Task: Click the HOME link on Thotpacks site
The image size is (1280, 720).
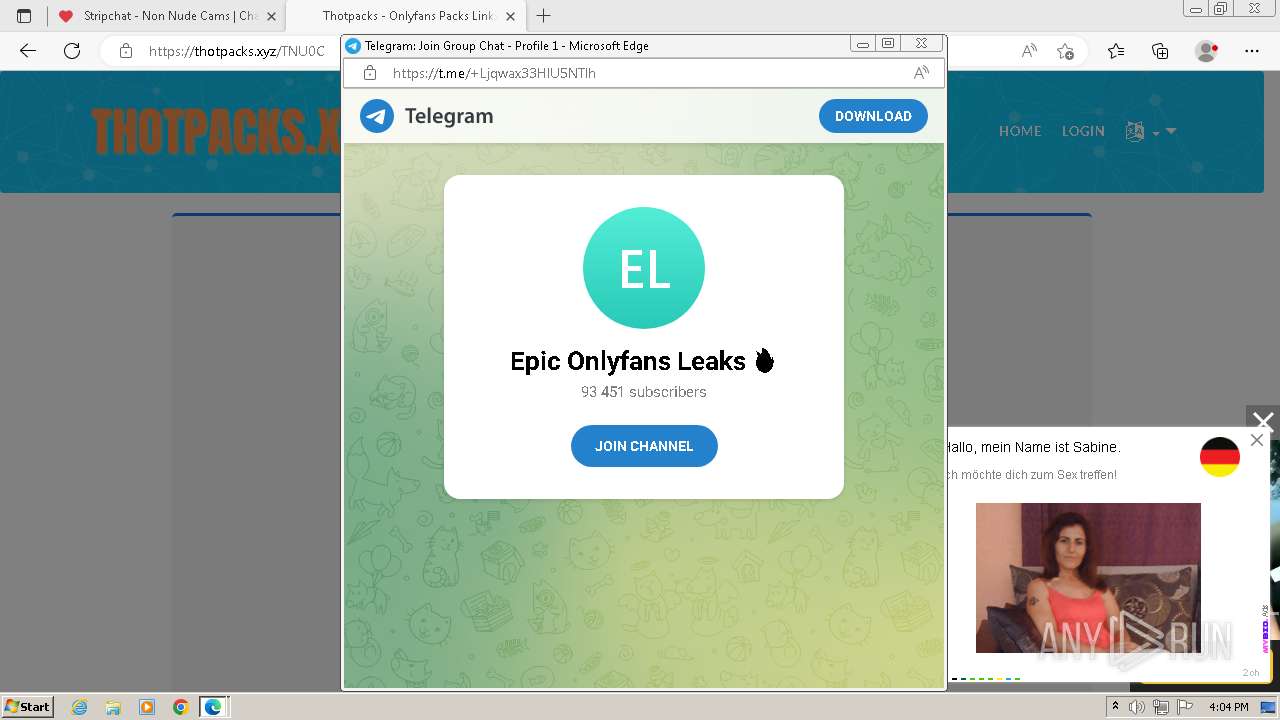Action: [x=1020, y=131]
